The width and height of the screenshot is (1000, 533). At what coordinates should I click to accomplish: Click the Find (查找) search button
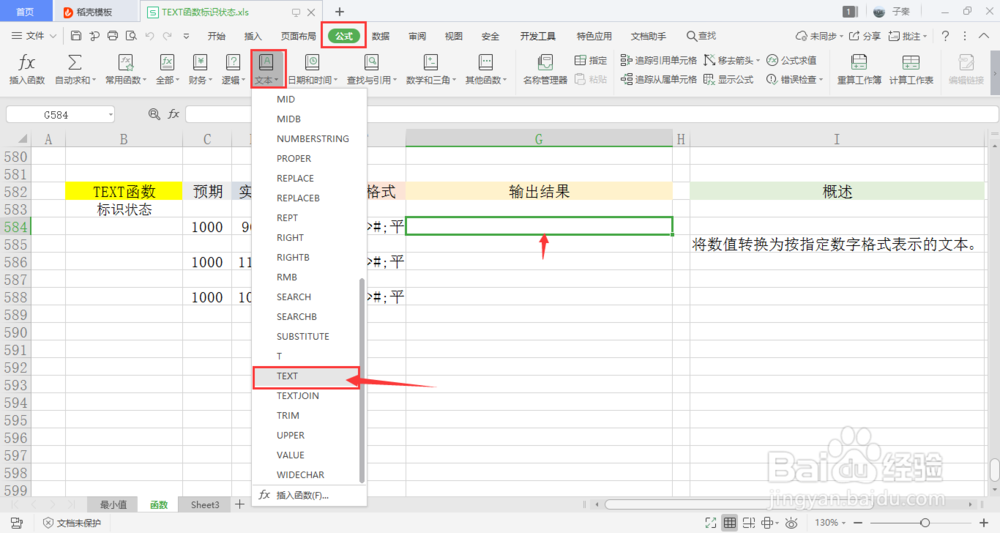point(702,36)
